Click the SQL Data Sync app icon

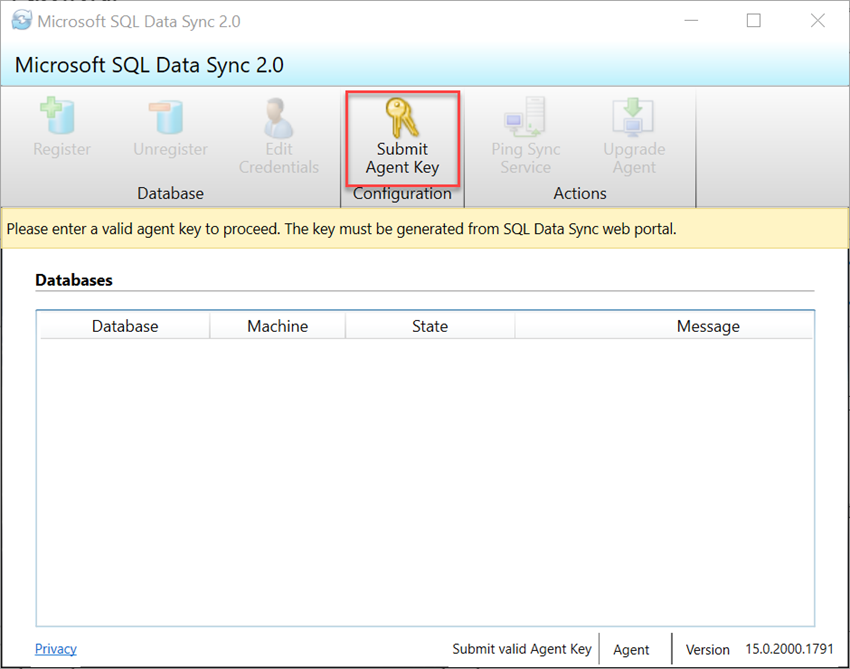coord(22,20)
